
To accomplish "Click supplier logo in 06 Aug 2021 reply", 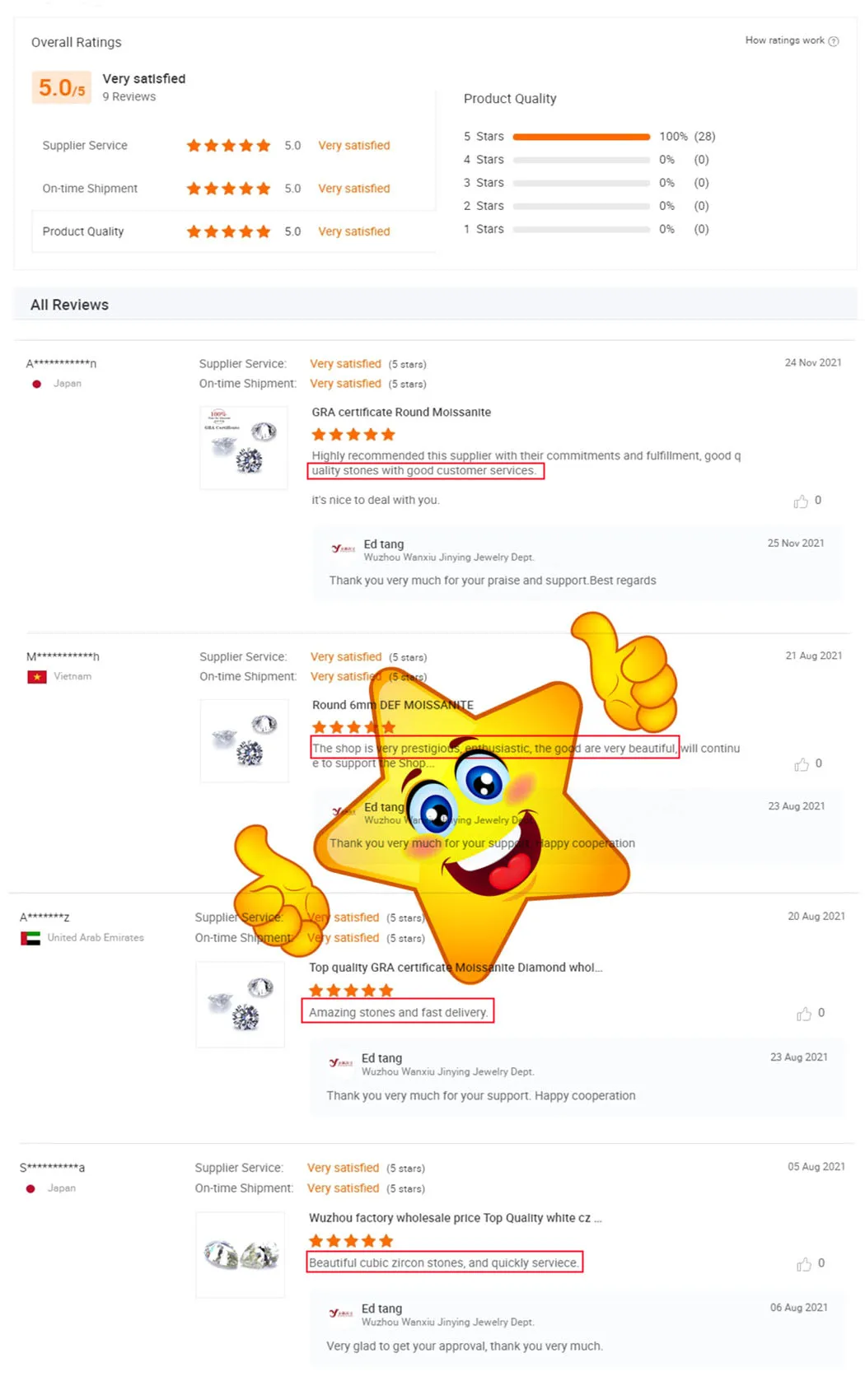I will [341, 1314].
